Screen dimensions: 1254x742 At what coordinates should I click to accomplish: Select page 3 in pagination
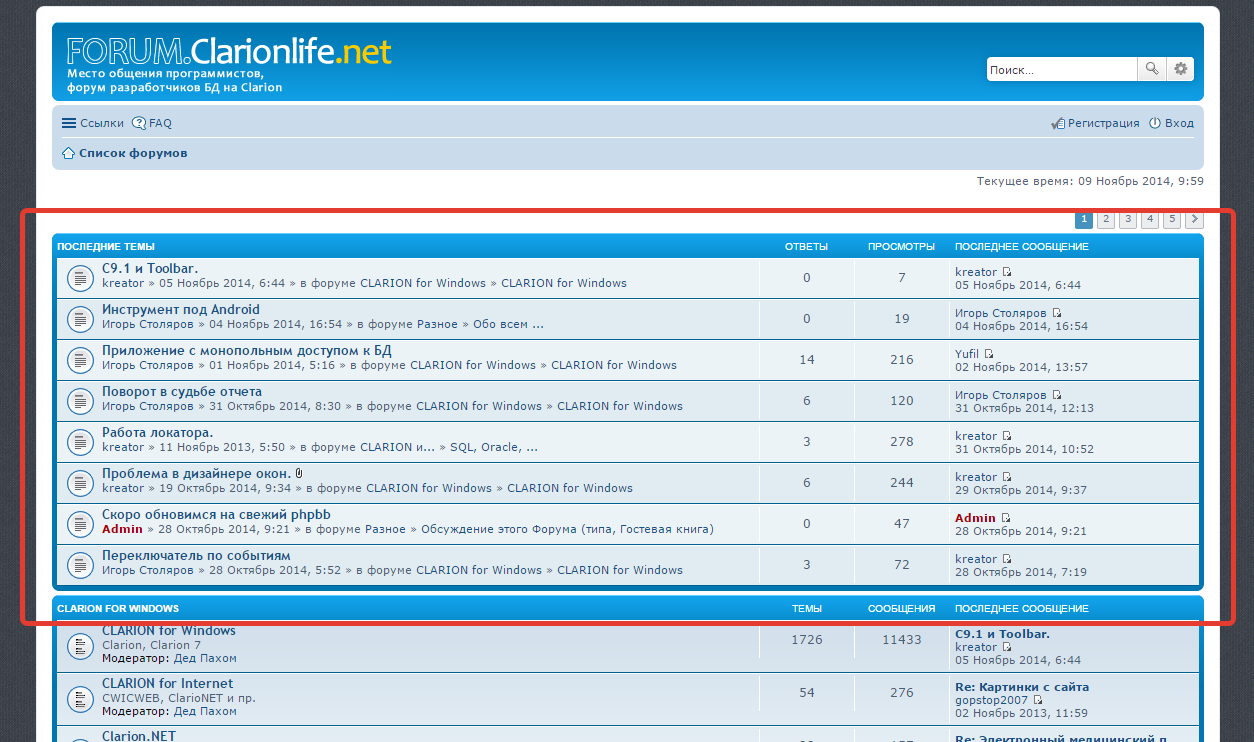pyautogui.click(x=1128, y=219)
